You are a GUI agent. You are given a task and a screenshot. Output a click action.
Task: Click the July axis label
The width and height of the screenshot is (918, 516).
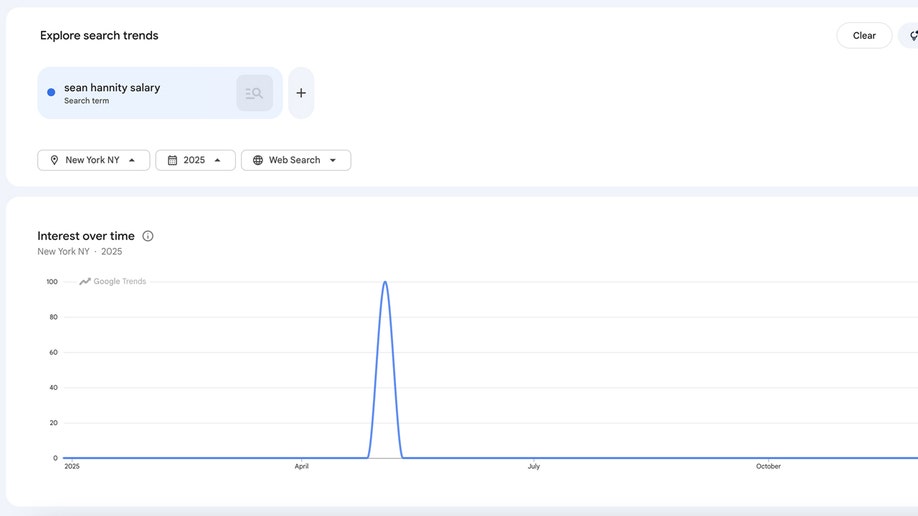tap(533, 466)
